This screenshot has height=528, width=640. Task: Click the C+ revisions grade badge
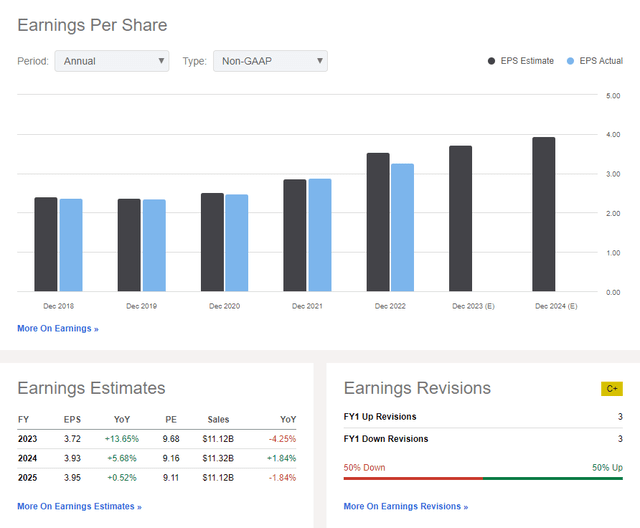[x=611, y=388]
